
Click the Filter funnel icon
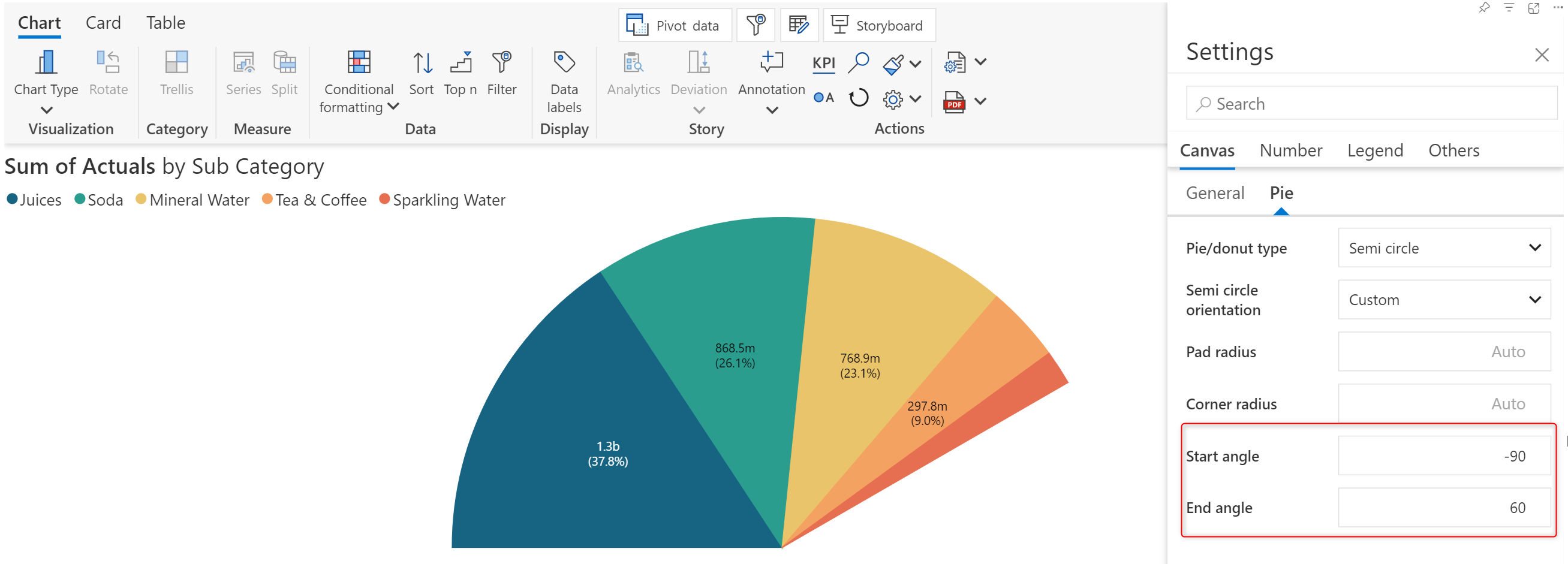point(501,62)
